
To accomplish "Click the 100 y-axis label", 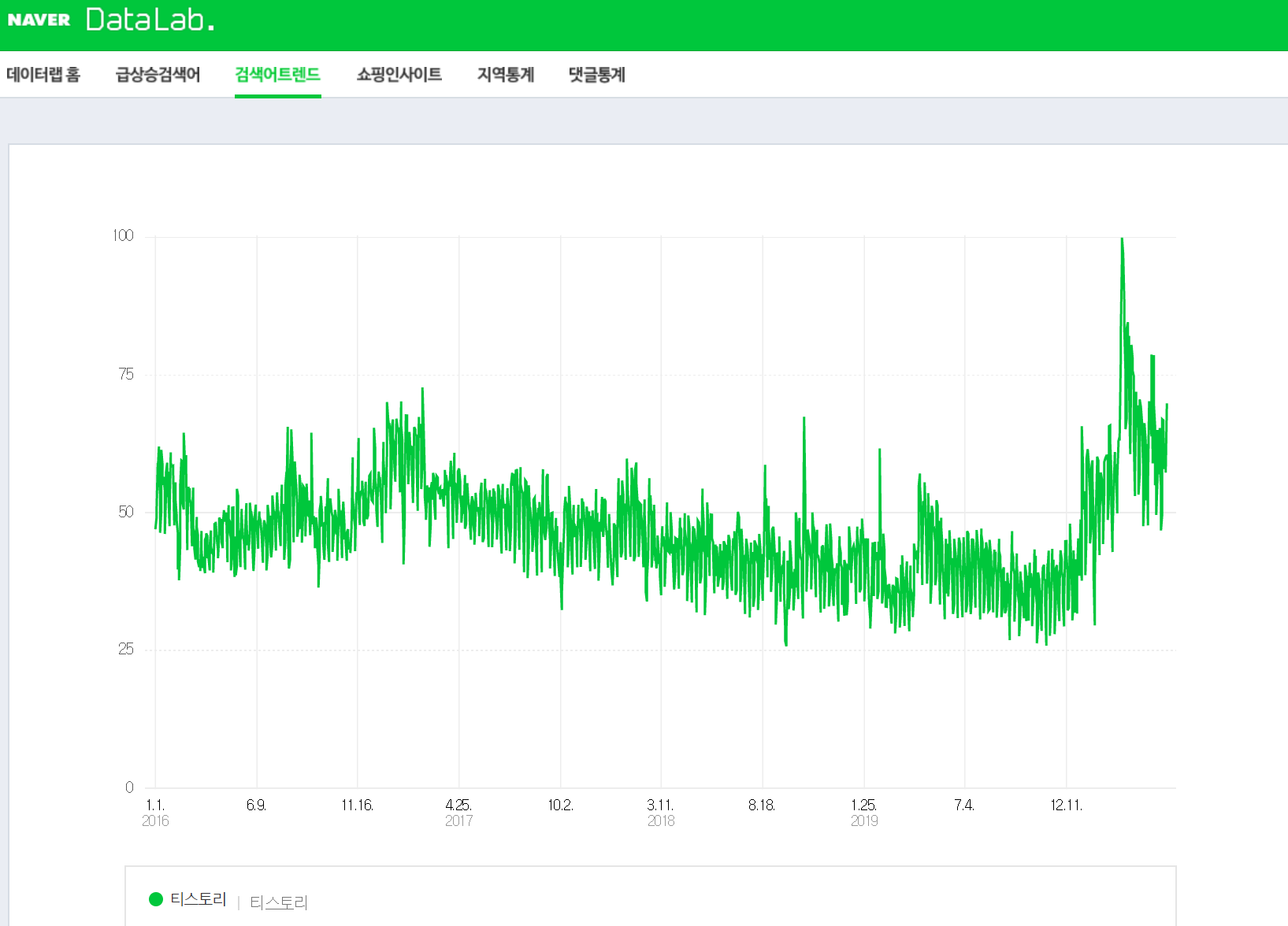I will (123, 235).
